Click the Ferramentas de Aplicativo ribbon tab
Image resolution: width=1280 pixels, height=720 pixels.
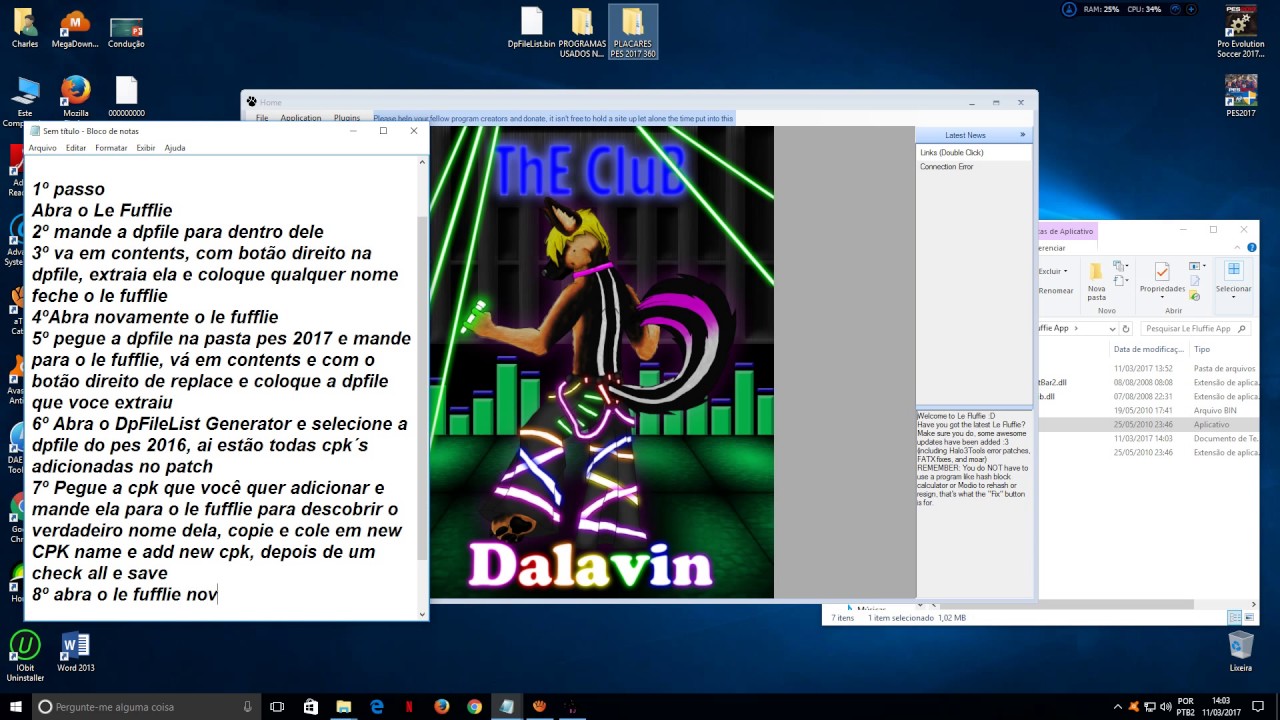tap(1067, 231)
